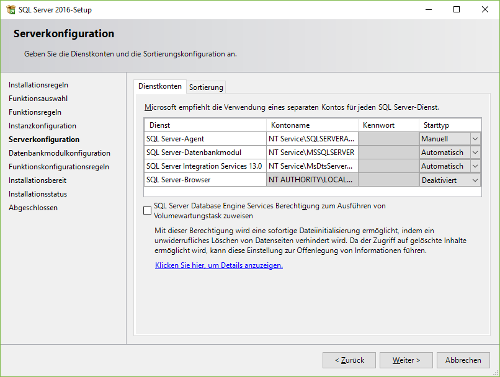Close the SQL Server 2016 Setup window
Viewport: 500px width, 377px height.
[x=485, y=9]
